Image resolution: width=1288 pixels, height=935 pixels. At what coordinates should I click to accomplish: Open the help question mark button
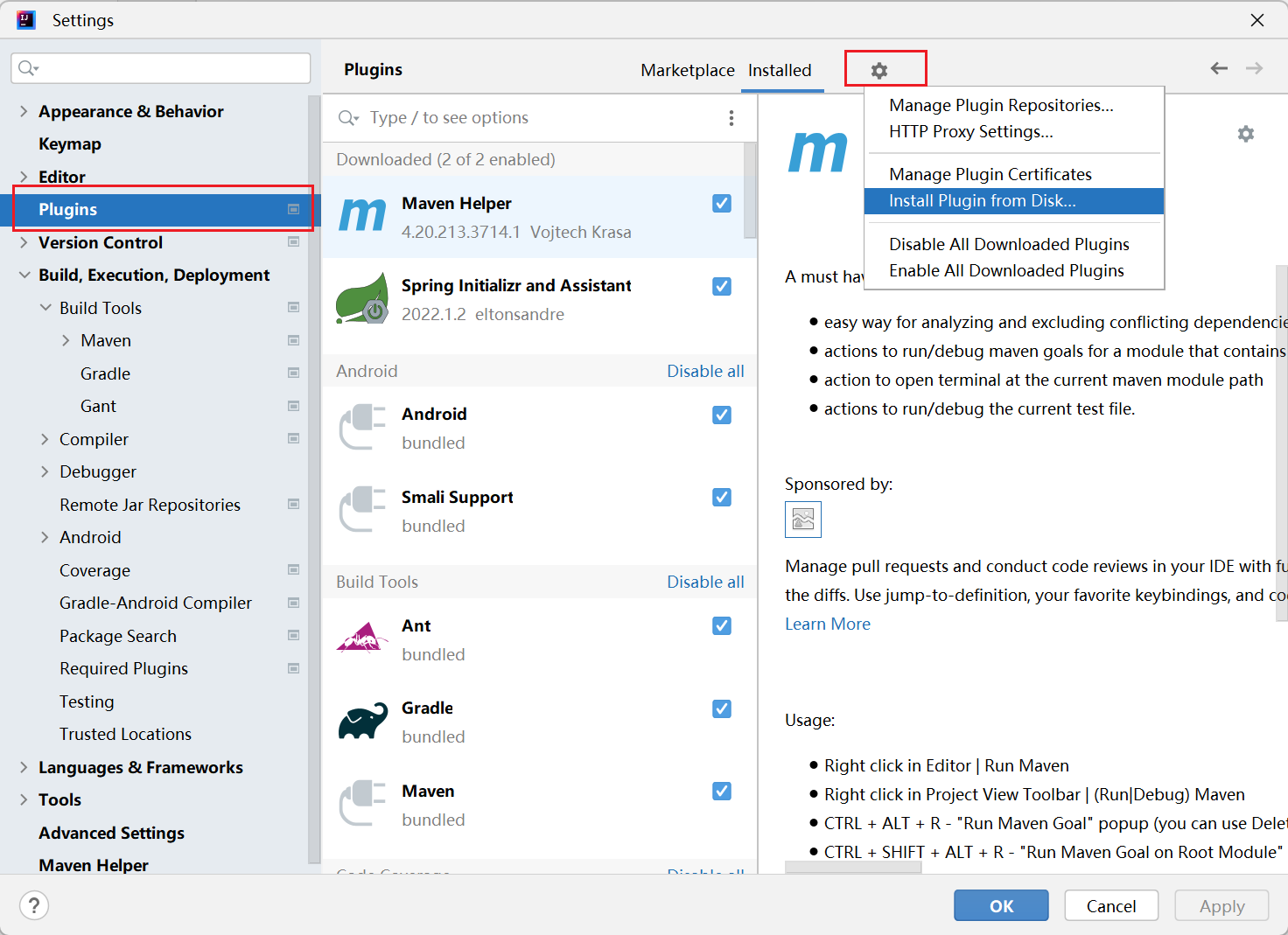click(34, 905)
